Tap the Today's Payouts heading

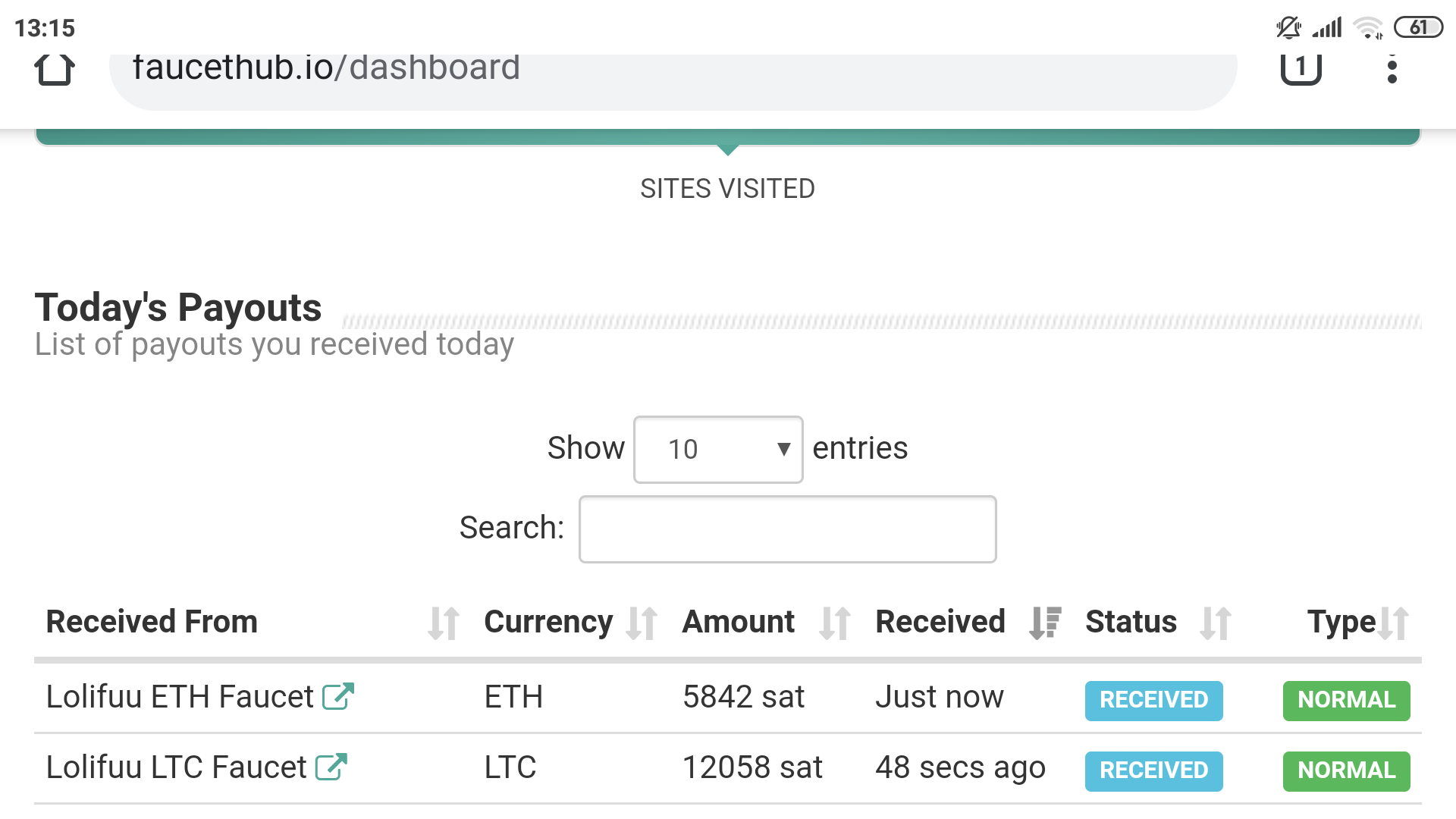click(x=178, y=308)
